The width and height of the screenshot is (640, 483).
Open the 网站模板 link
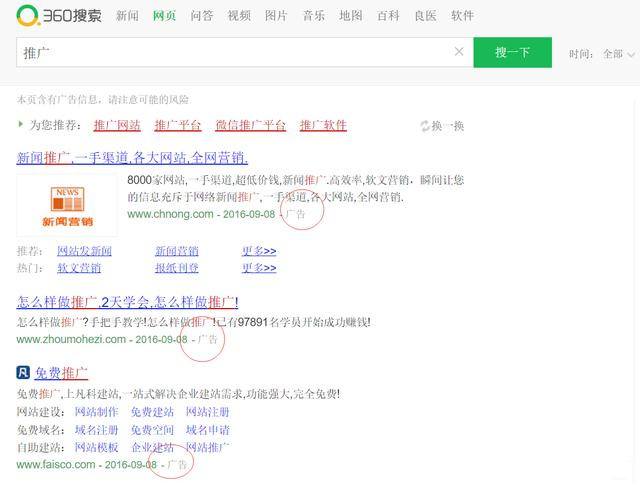coord(96,447)
